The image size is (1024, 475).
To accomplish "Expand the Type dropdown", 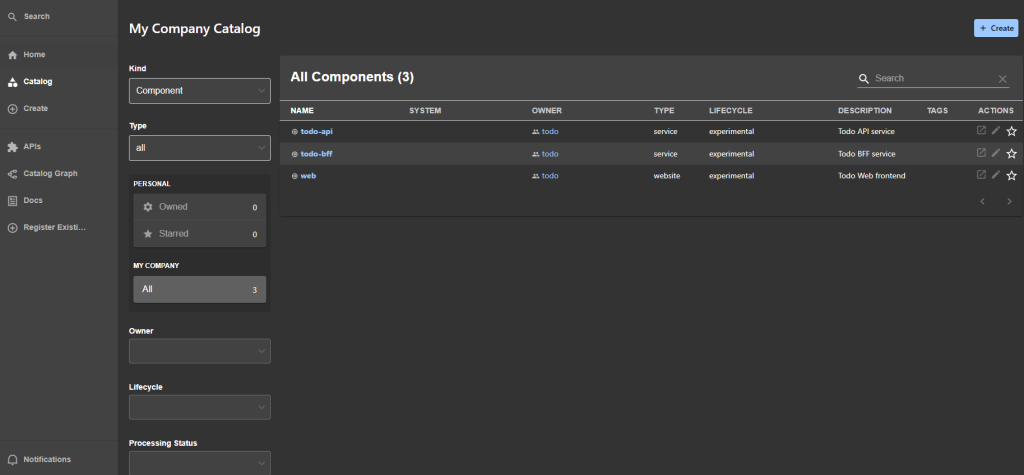I will 200,148.
